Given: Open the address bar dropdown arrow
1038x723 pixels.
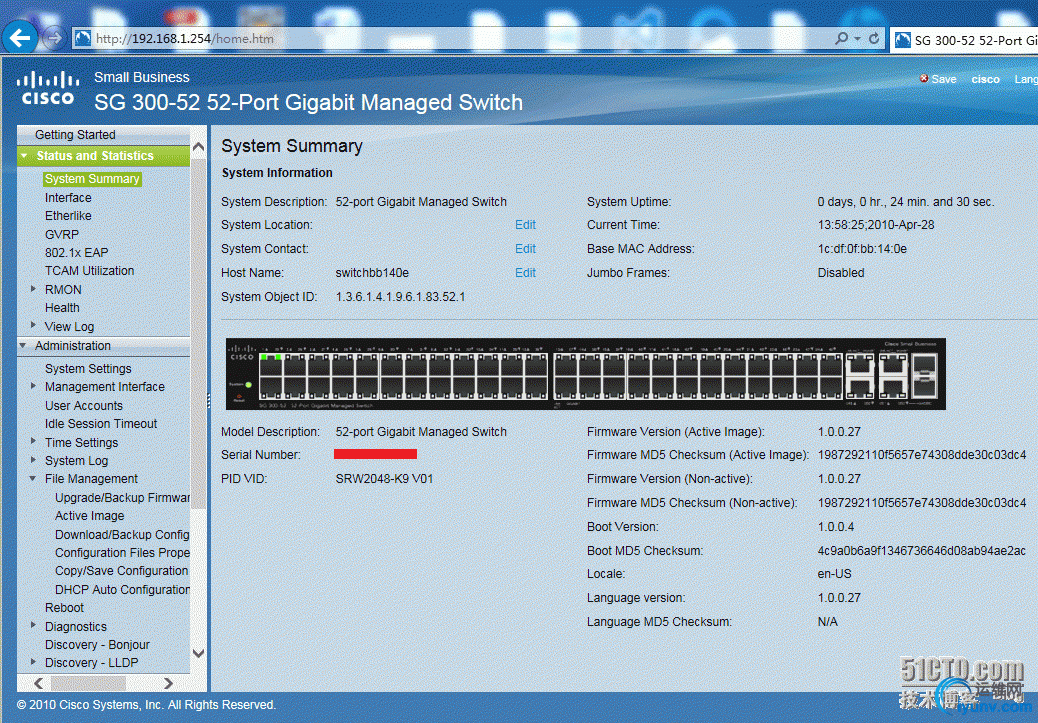Looking at the screenshot, I should 857,38.
